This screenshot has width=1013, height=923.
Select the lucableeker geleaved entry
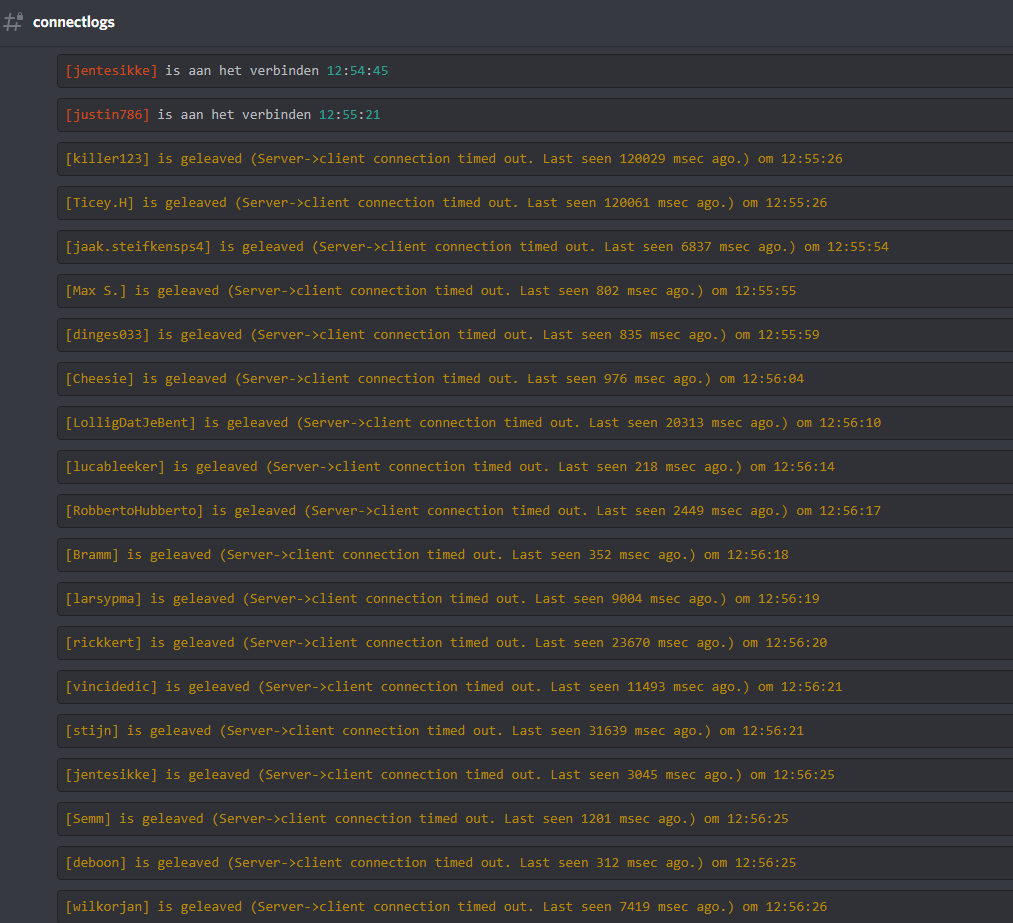(x=450, y=467)
